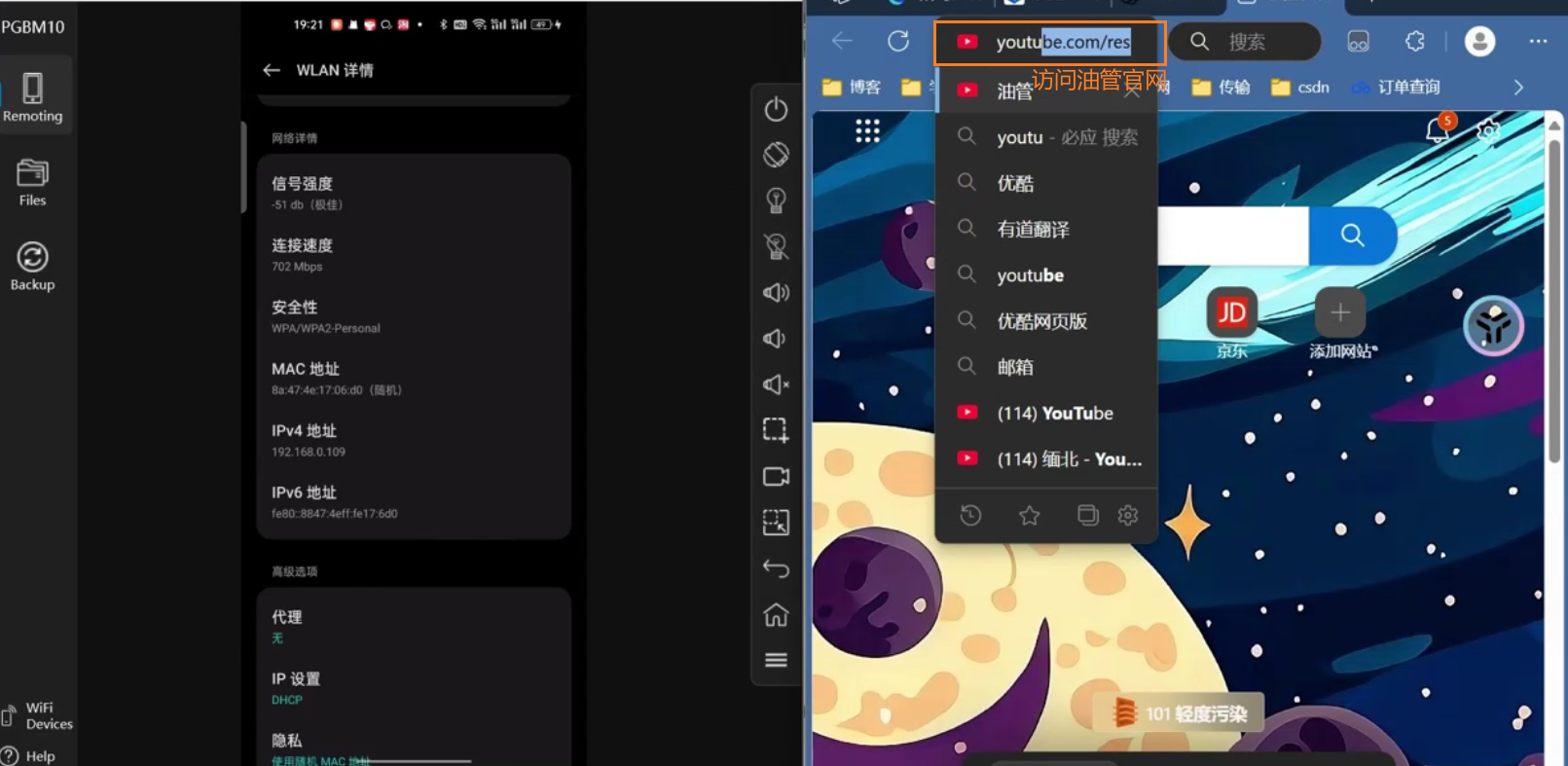This screenshot has width=1568, height=766.
Task: Open the browser profile avatar
Action: click(1479, 41)
